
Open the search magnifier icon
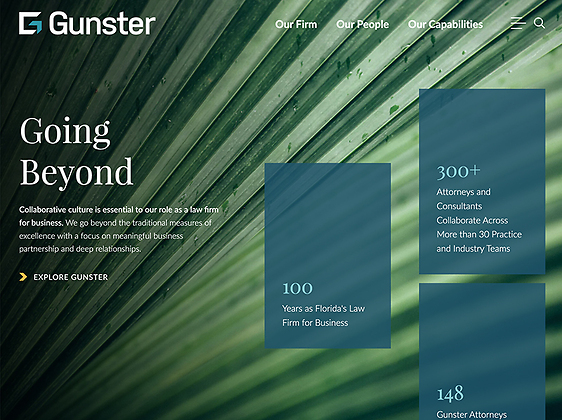(x=539, y=23)
